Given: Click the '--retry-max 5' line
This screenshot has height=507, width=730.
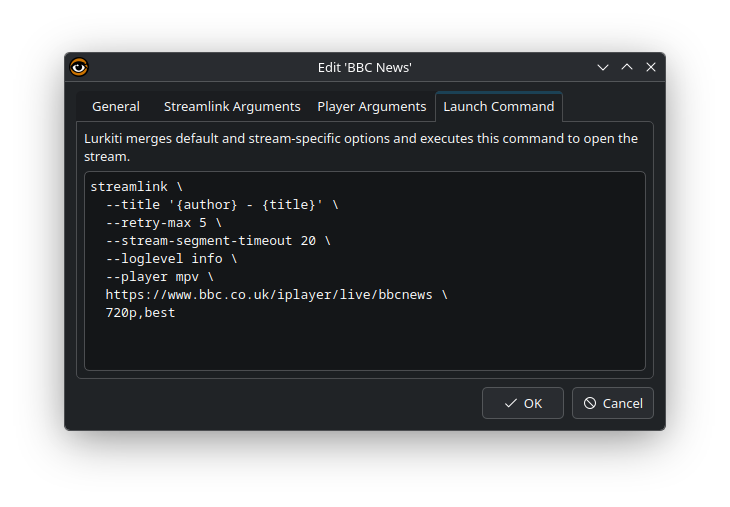Looking at the screenshot, I should click(x=164, y=223).
